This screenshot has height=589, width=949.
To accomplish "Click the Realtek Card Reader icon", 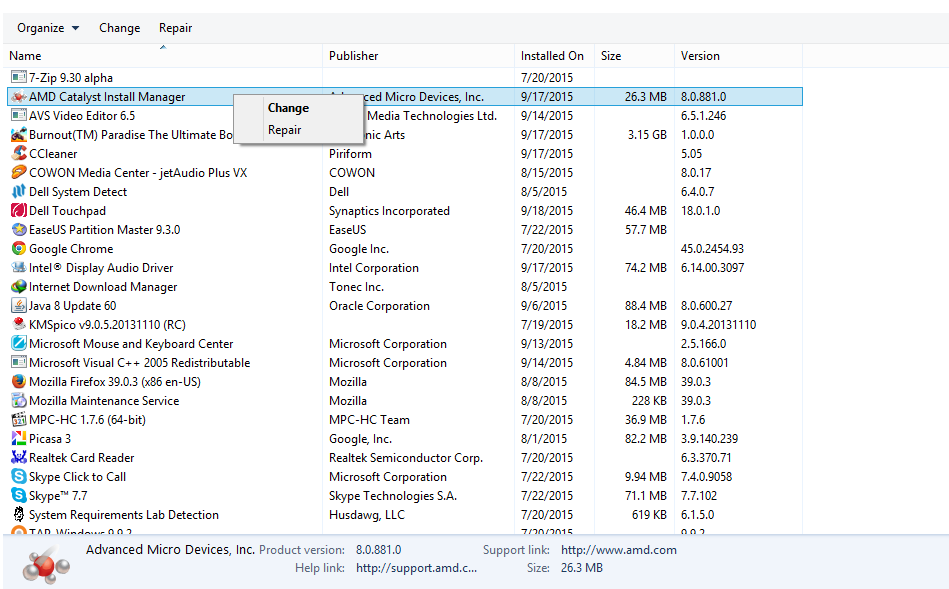I will click(19, 458).
